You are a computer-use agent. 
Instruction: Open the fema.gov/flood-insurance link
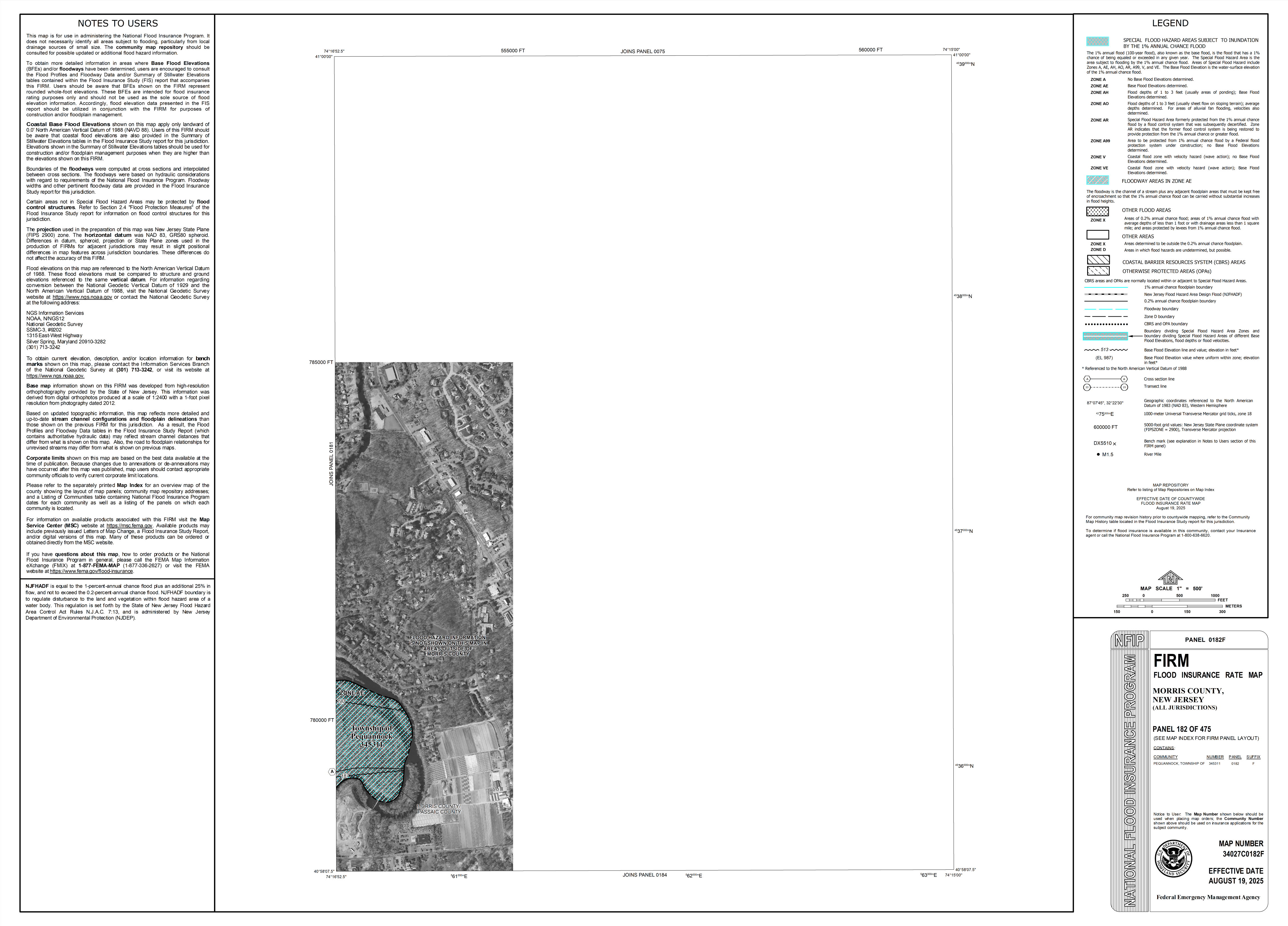[x=91, y=571]
